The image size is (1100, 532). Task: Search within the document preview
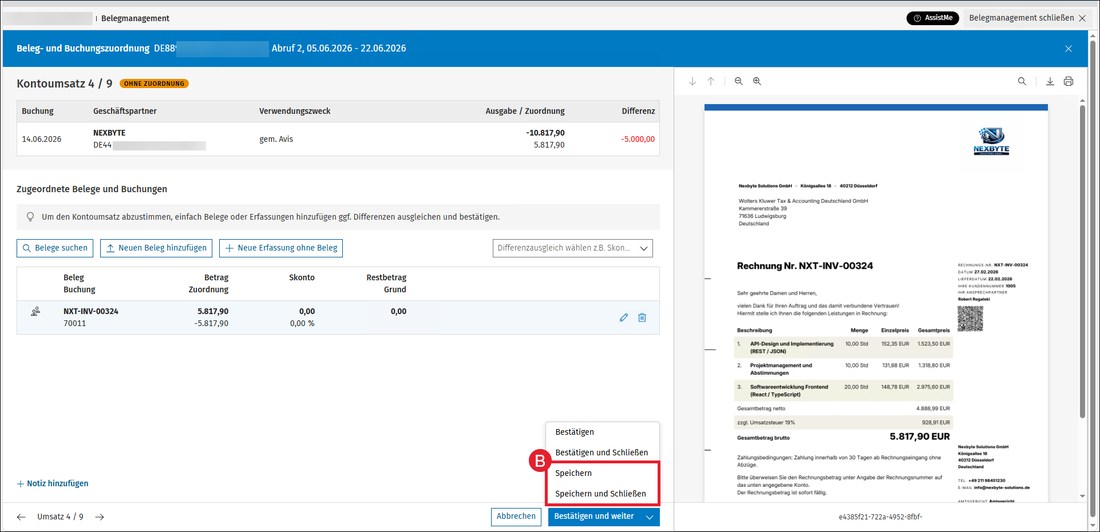pyautogui.click(x=1023, y=81)
